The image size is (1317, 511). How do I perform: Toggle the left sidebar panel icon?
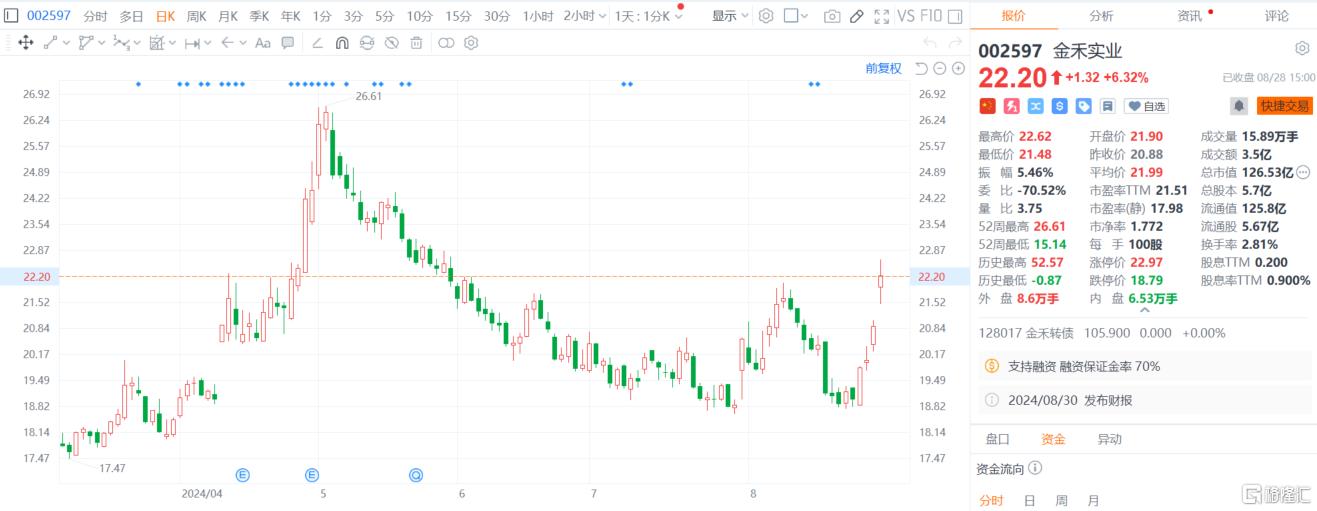12,16
